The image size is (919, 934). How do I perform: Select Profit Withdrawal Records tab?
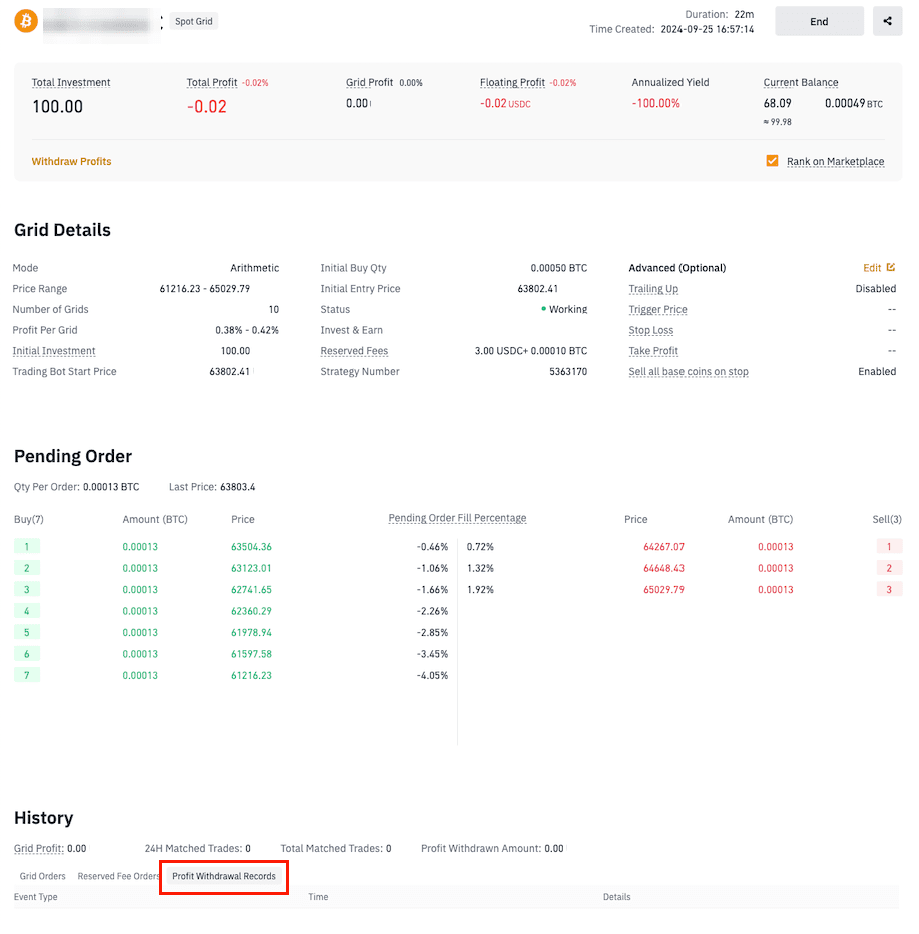[x=224, y=876]
